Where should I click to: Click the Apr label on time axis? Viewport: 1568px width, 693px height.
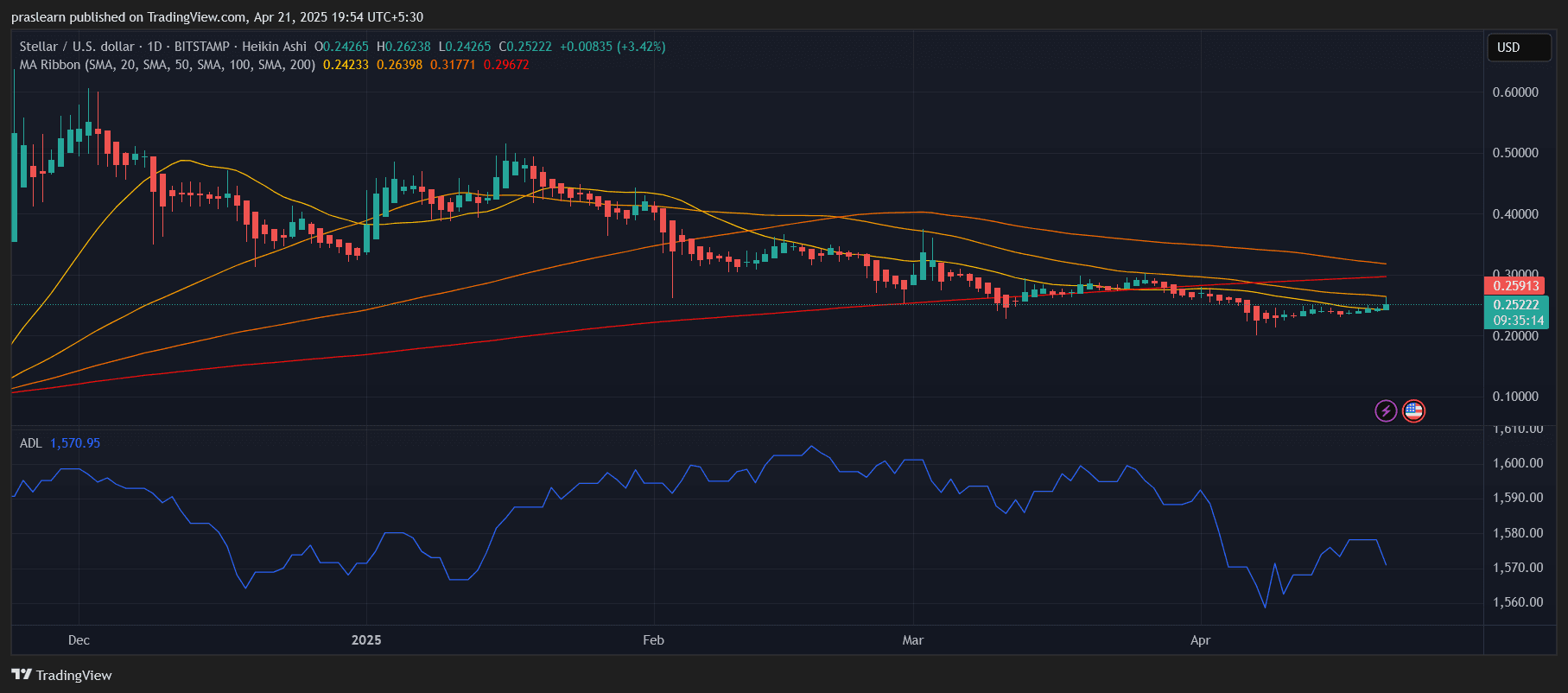(x=1200, y=640)
